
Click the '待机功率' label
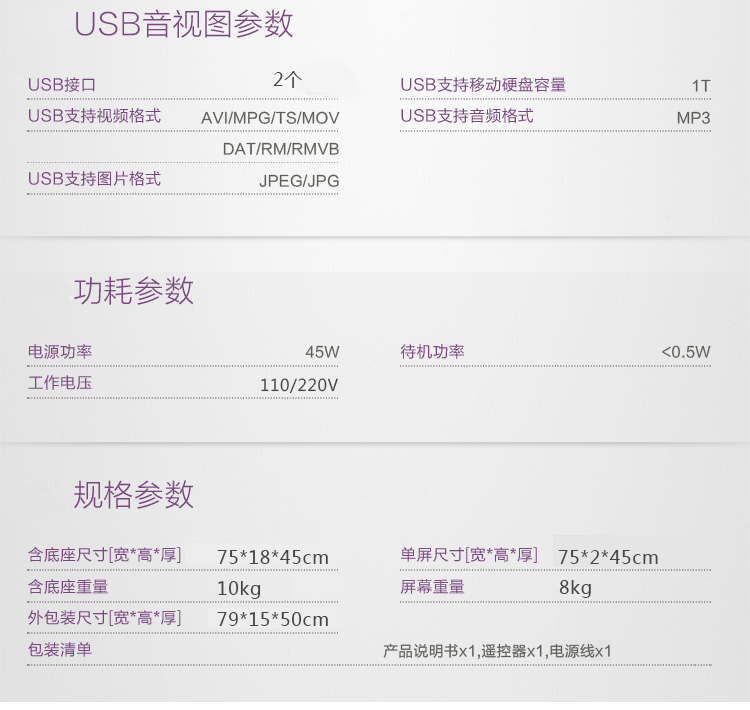432,352
